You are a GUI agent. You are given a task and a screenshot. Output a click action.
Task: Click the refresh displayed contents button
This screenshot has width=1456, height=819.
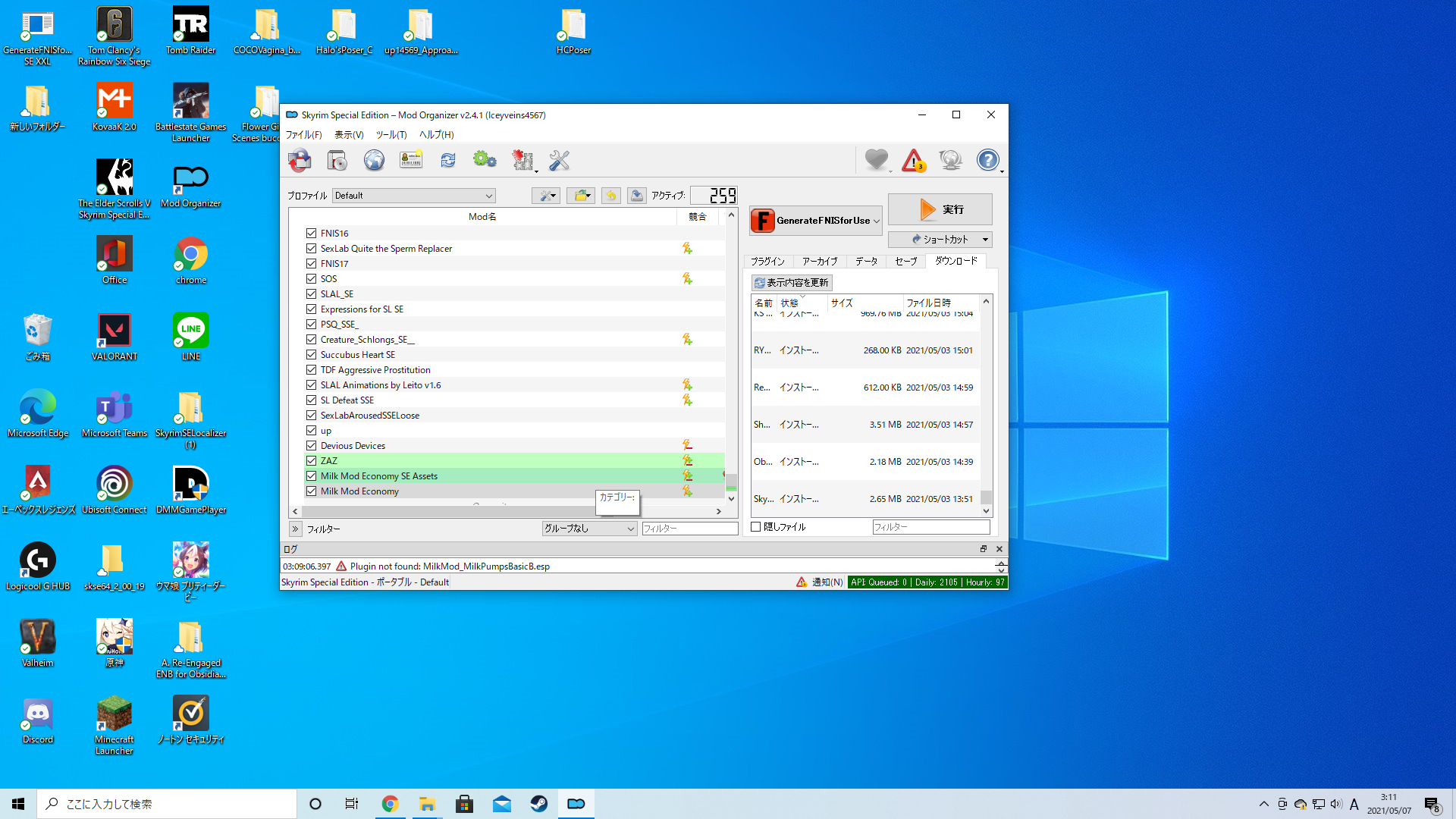792,283
